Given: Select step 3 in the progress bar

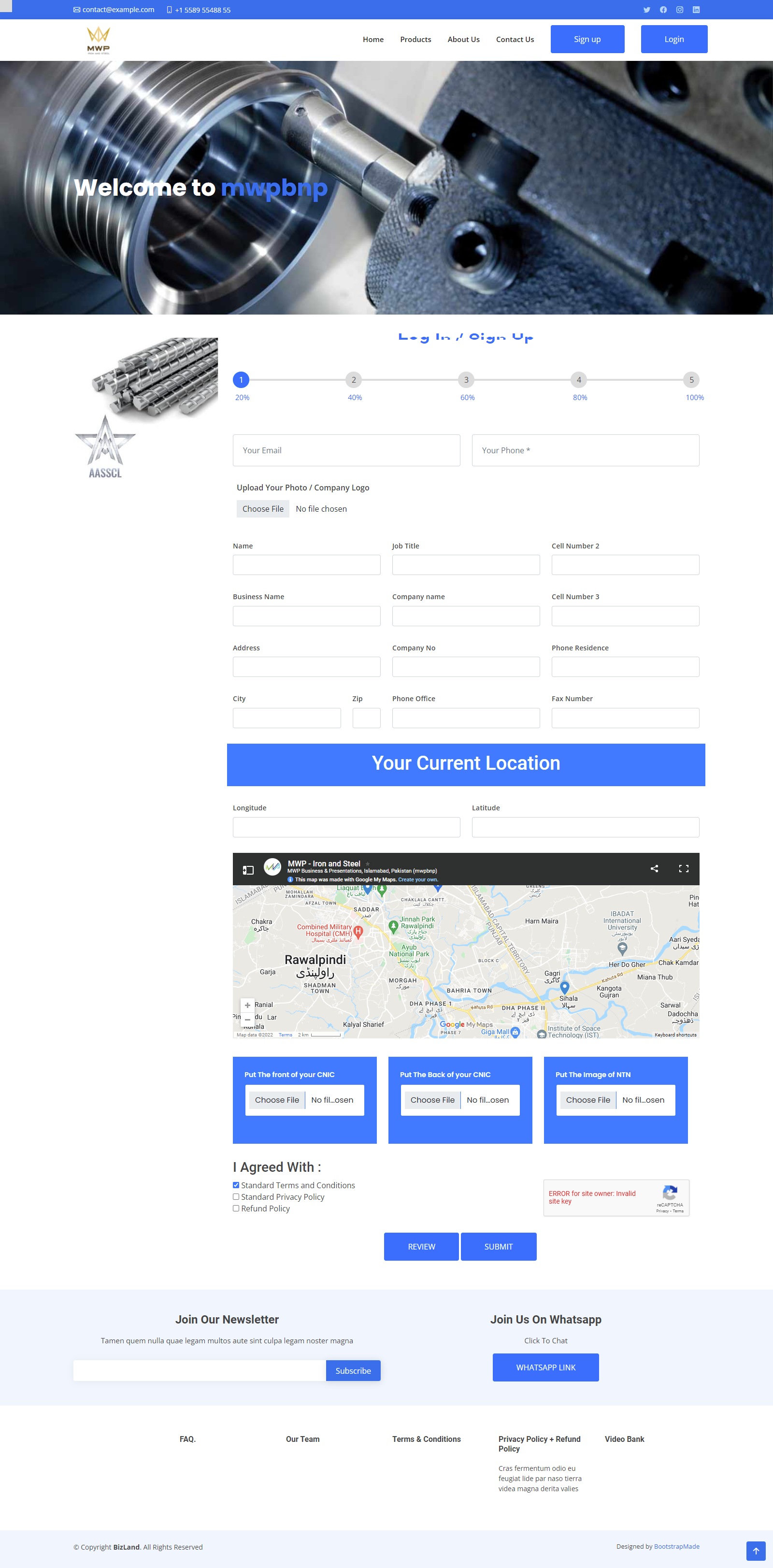Looking at the screenshot, I should point(466,380).
